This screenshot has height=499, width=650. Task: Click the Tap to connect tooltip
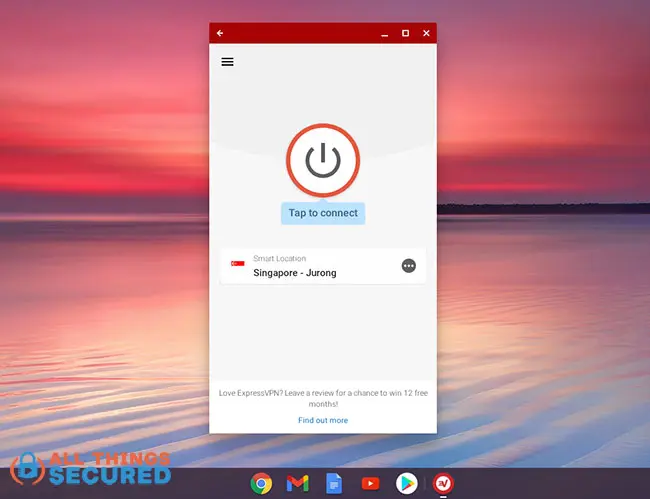point(323,213)
